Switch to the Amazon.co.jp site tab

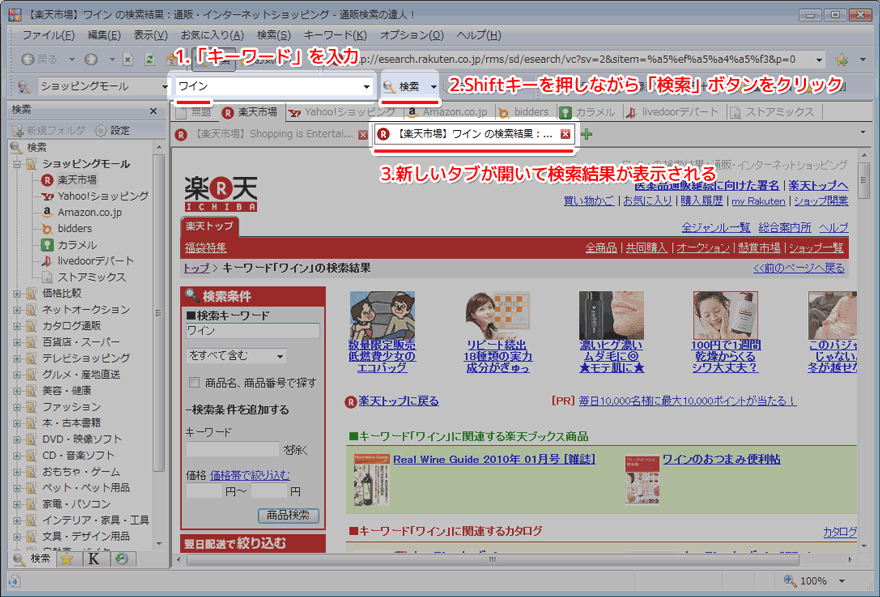pyautogui.click(x=448, y=112)
